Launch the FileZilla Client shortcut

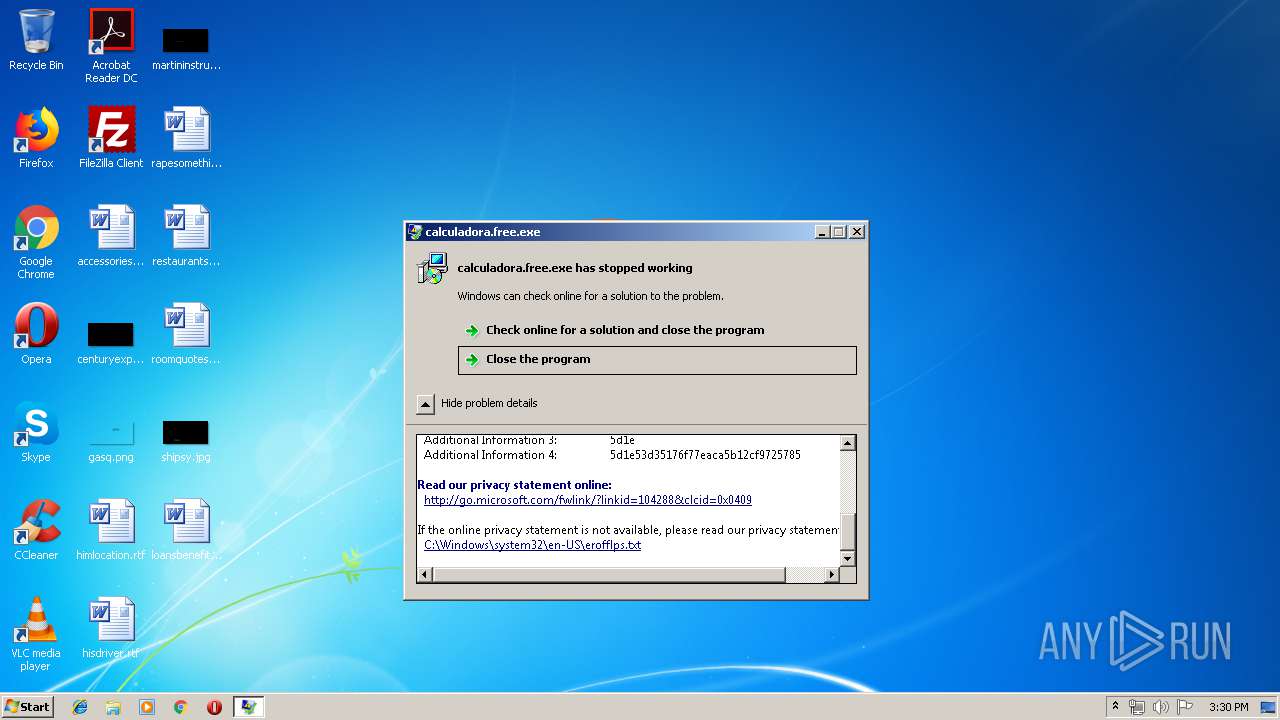pyautogui.click(x=111, y=138)
